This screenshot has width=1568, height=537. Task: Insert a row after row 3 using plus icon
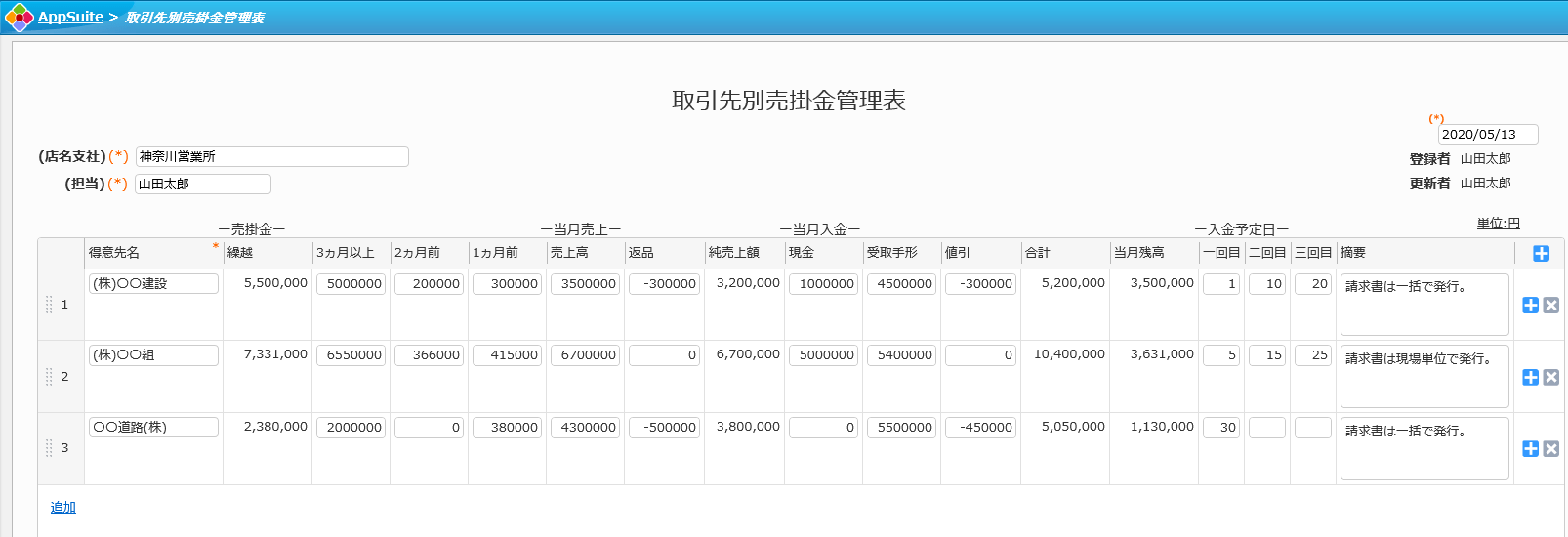(x=1530, y=449)
